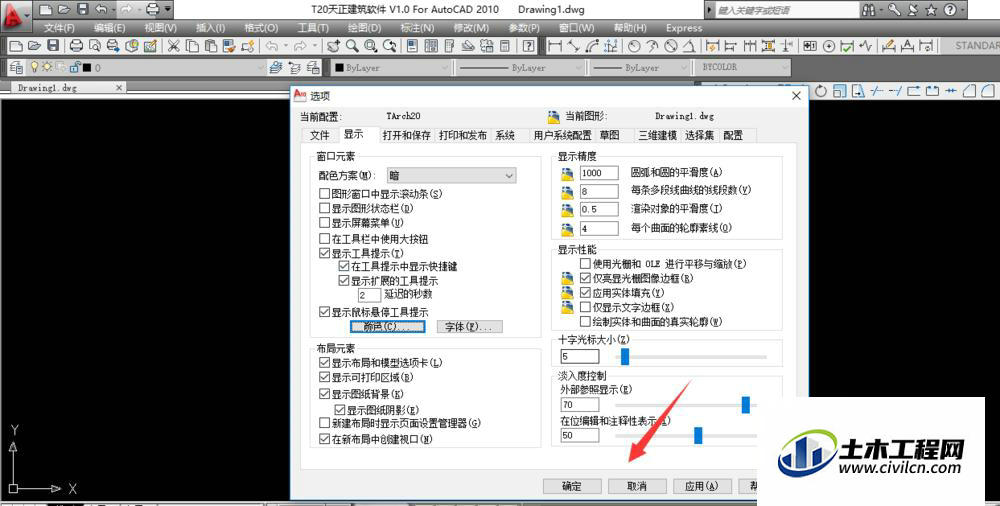Click Make Object's Layer Current icon
The height and width of the screenshot is (506, 1000).
point(276,67)
